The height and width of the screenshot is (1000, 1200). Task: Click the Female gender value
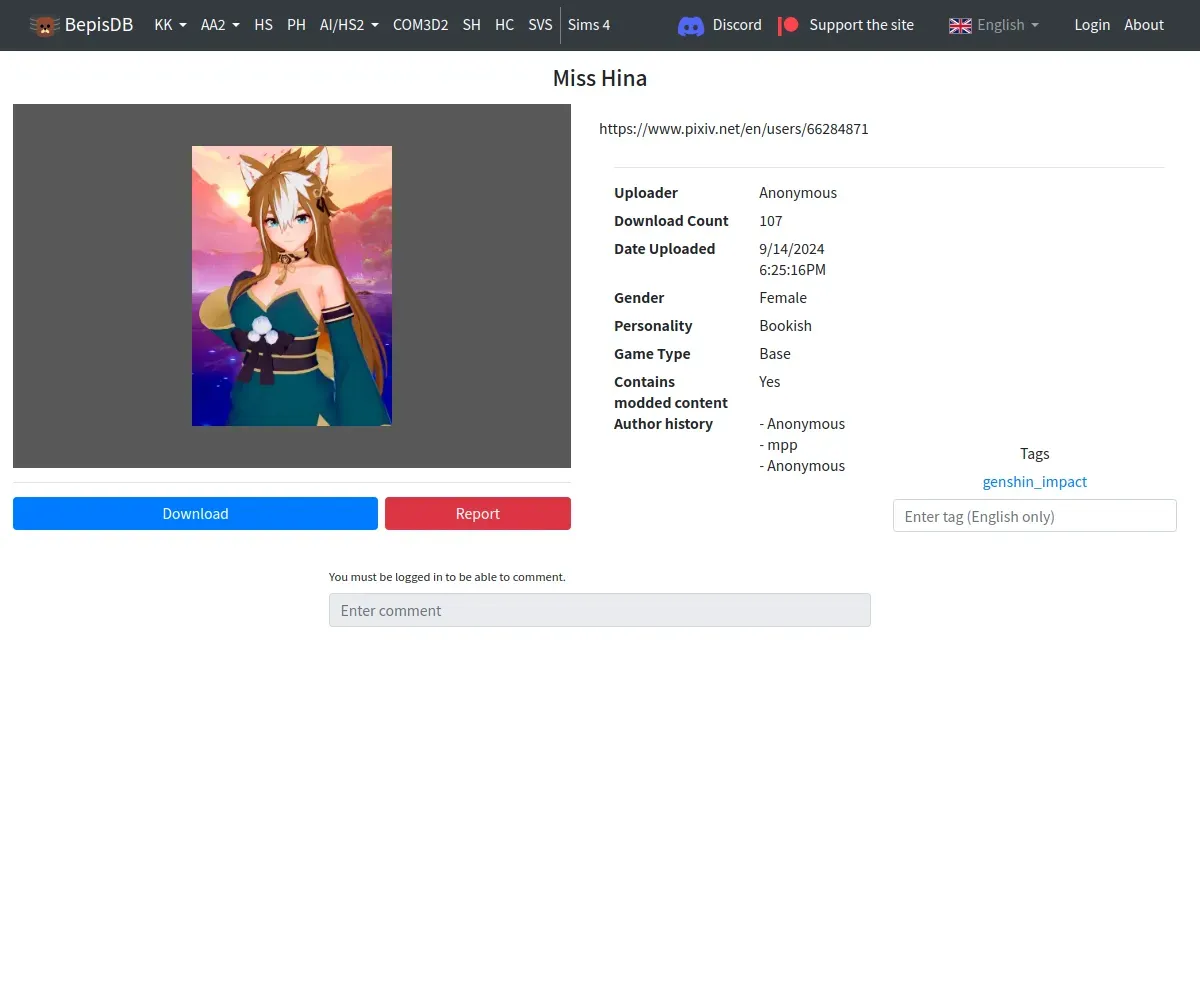783,298
